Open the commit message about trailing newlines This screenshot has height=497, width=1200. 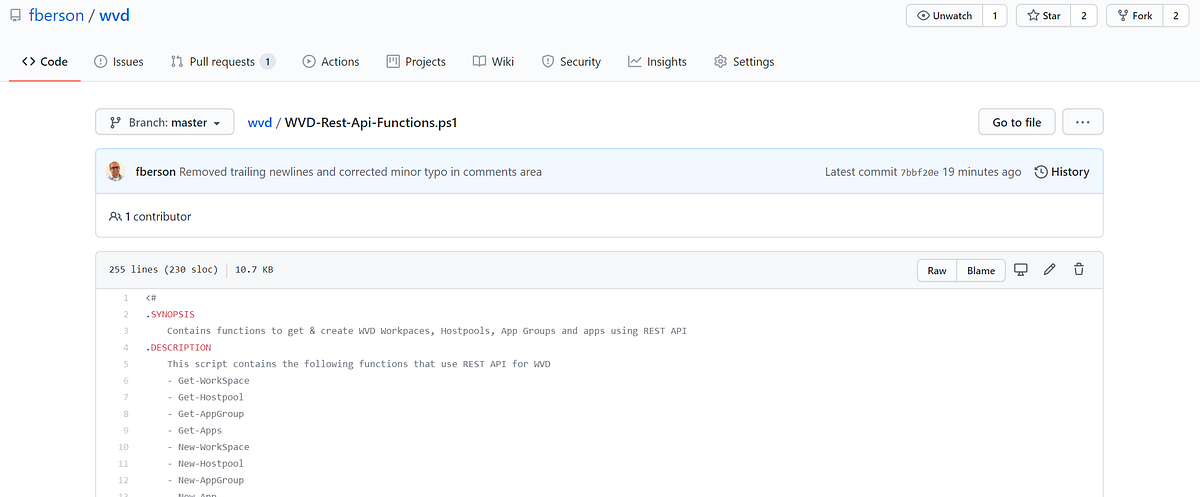[360, 172]
